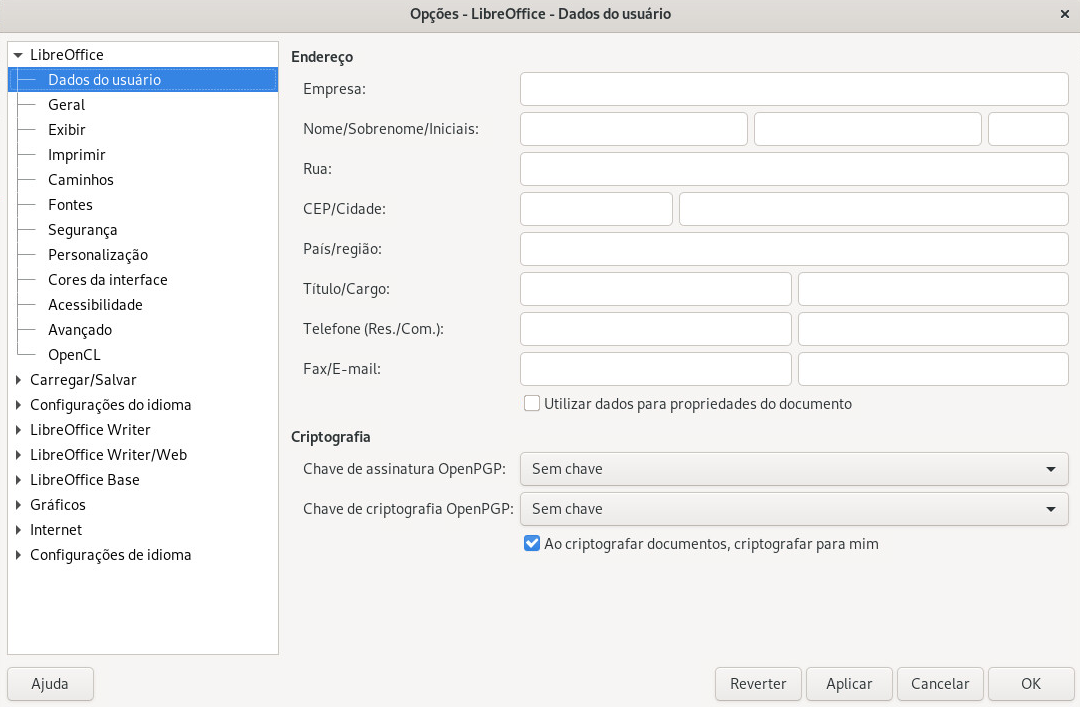Open Chave de assinatura OpenPGP dropdown
Screen dimensions: 1080x707
pos(794,469)
